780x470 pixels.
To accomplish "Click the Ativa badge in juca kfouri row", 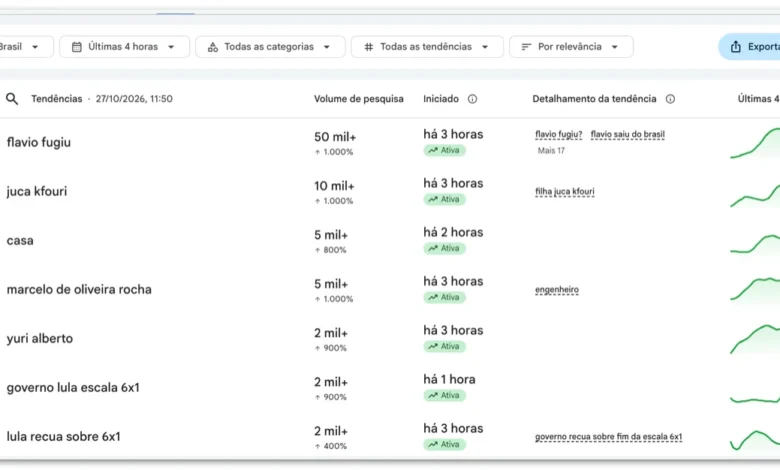I will (444, 199).
